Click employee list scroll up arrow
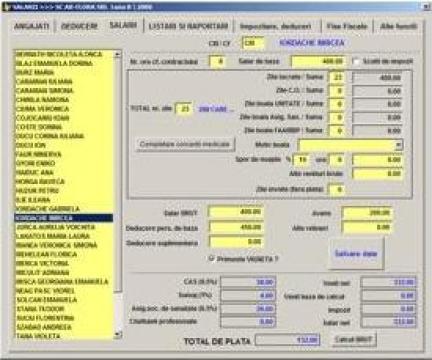The image size is (432, 360). point(118,54)
